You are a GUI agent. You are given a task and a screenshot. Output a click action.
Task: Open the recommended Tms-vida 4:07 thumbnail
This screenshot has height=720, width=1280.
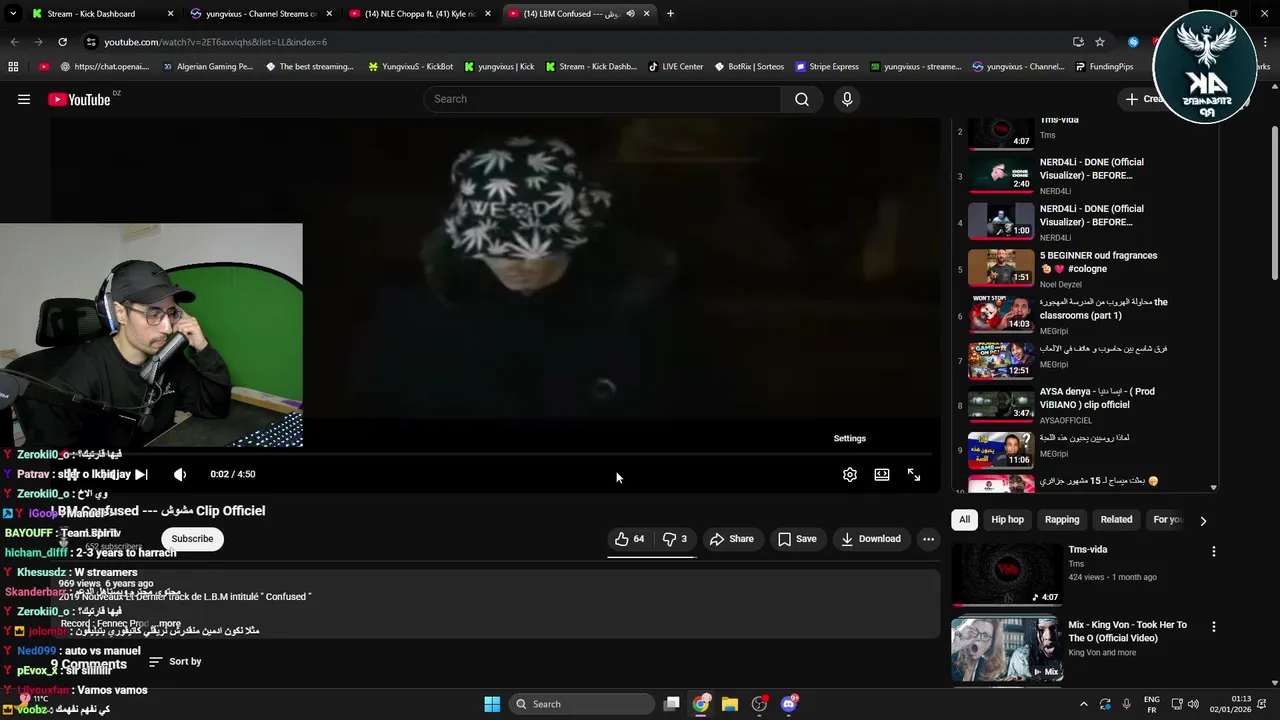click(x=1006, y=574)
